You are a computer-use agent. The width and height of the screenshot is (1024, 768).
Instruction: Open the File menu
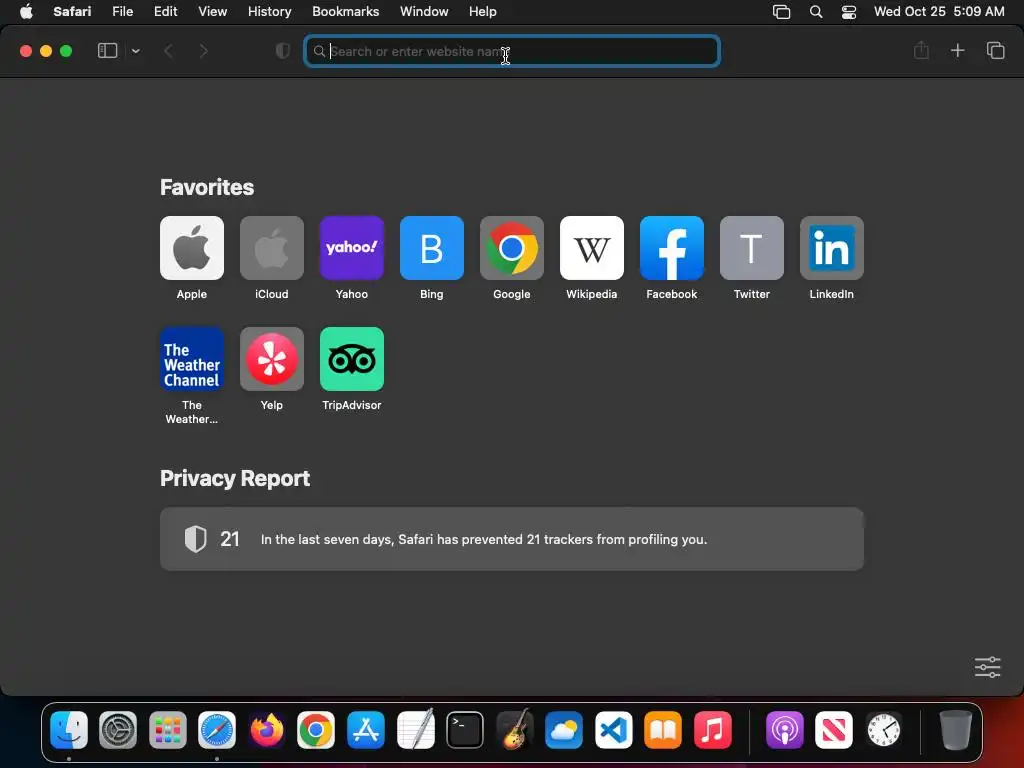tap(122, 11)
